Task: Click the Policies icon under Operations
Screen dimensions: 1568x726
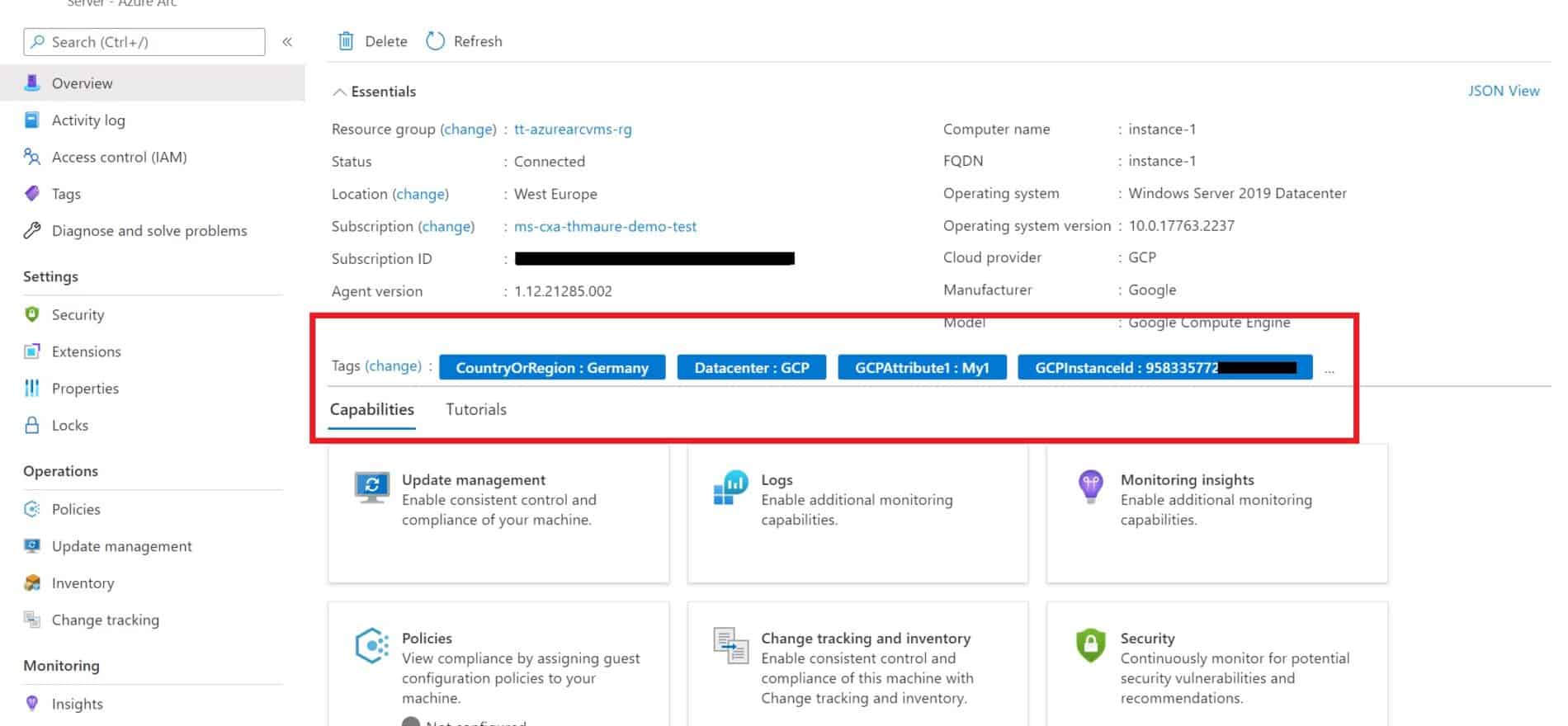Action: coord(32,509)
